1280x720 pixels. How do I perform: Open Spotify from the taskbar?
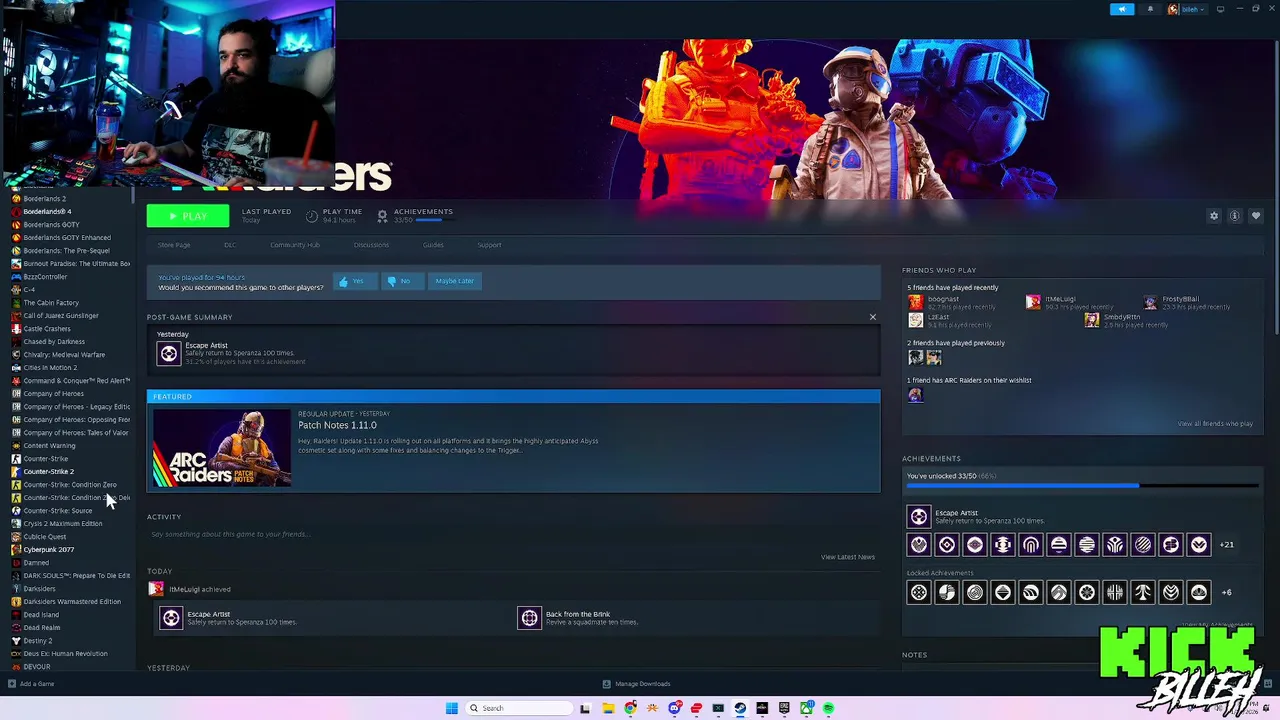pos(828,708)
